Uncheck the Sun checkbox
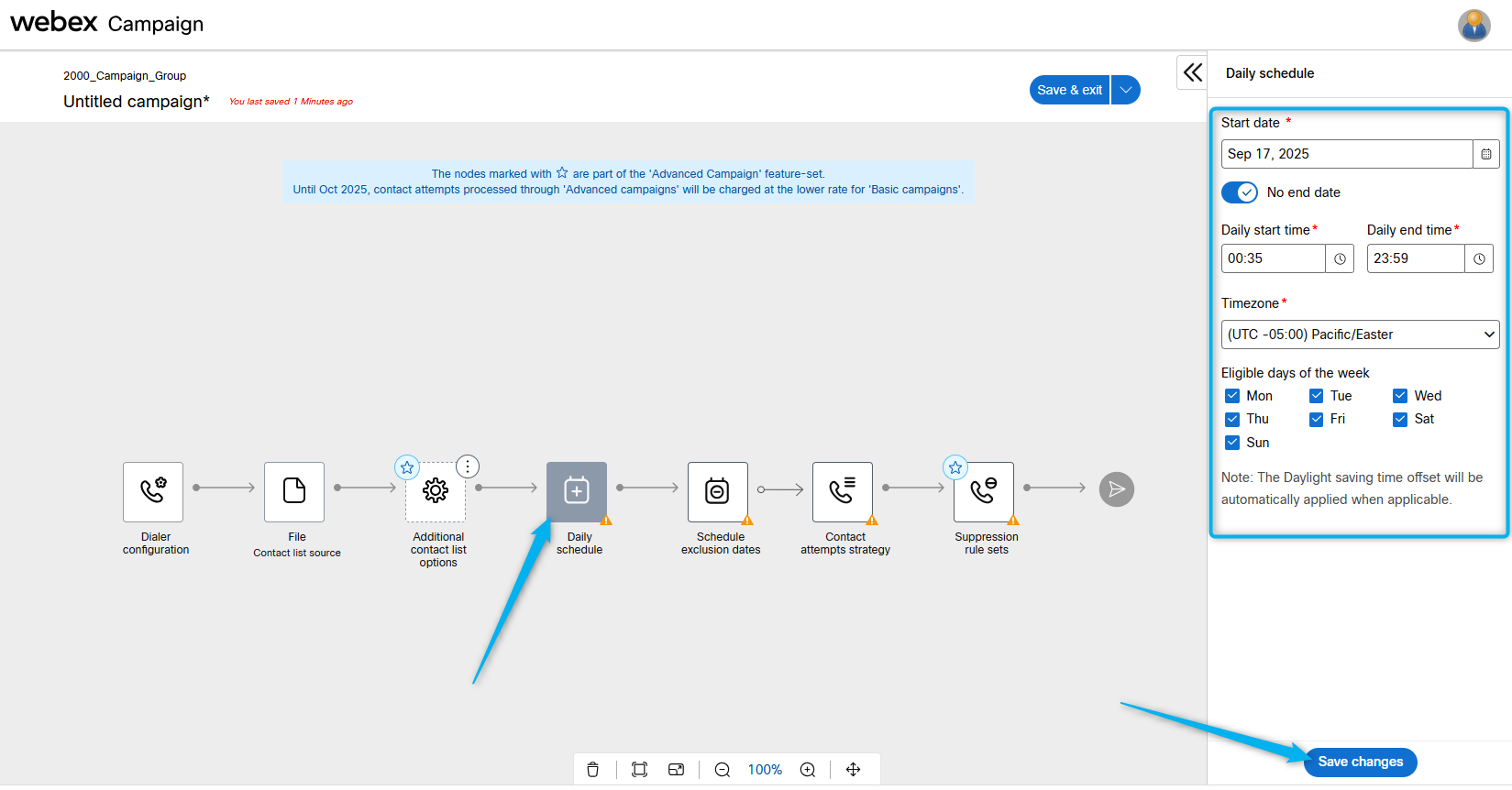 [1232, 443]
